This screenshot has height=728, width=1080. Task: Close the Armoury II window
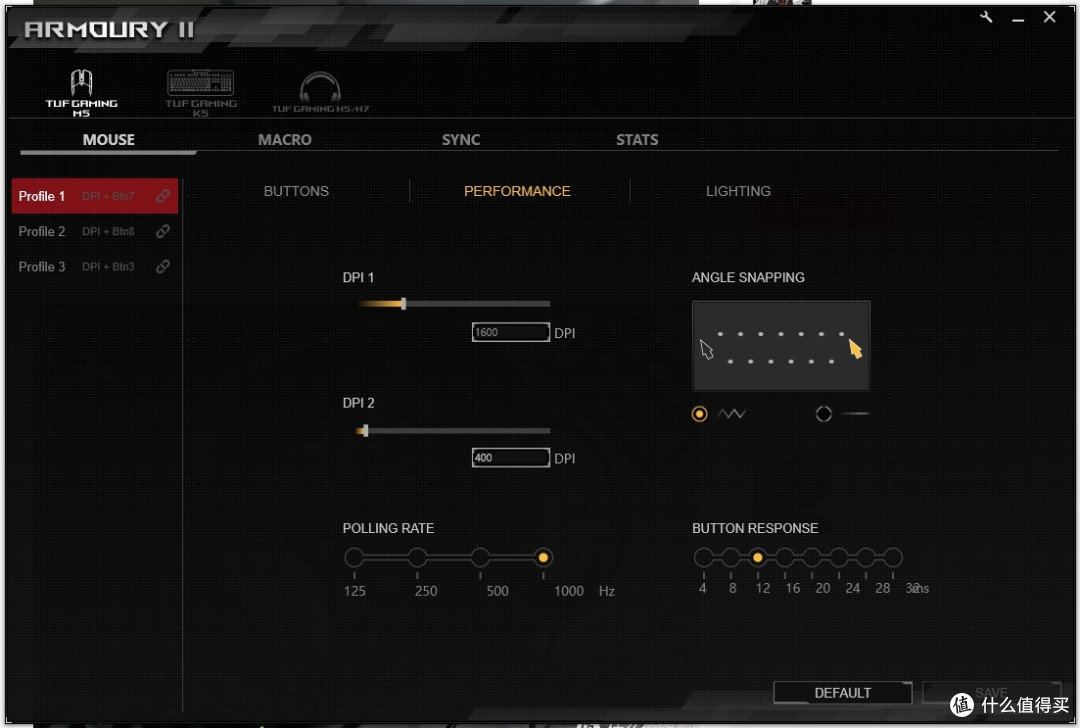(1049, 17)
